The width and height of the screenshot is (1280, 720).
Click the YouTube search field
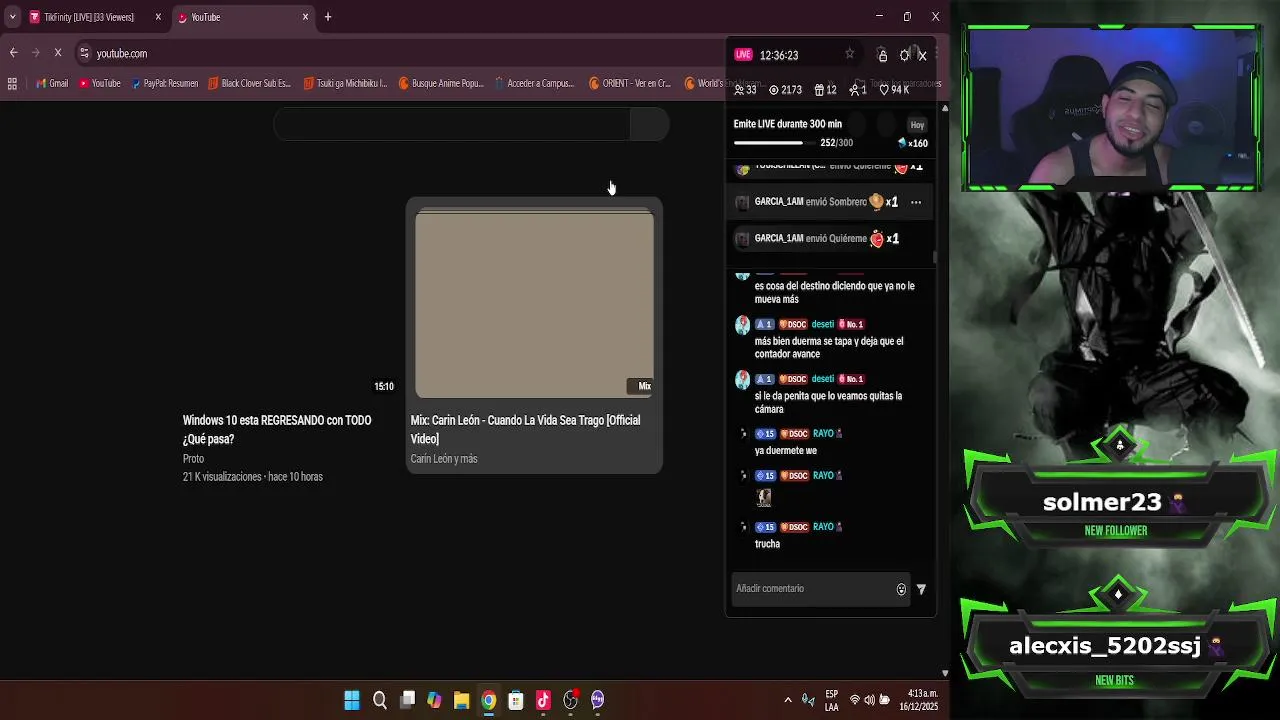point(452,124)
